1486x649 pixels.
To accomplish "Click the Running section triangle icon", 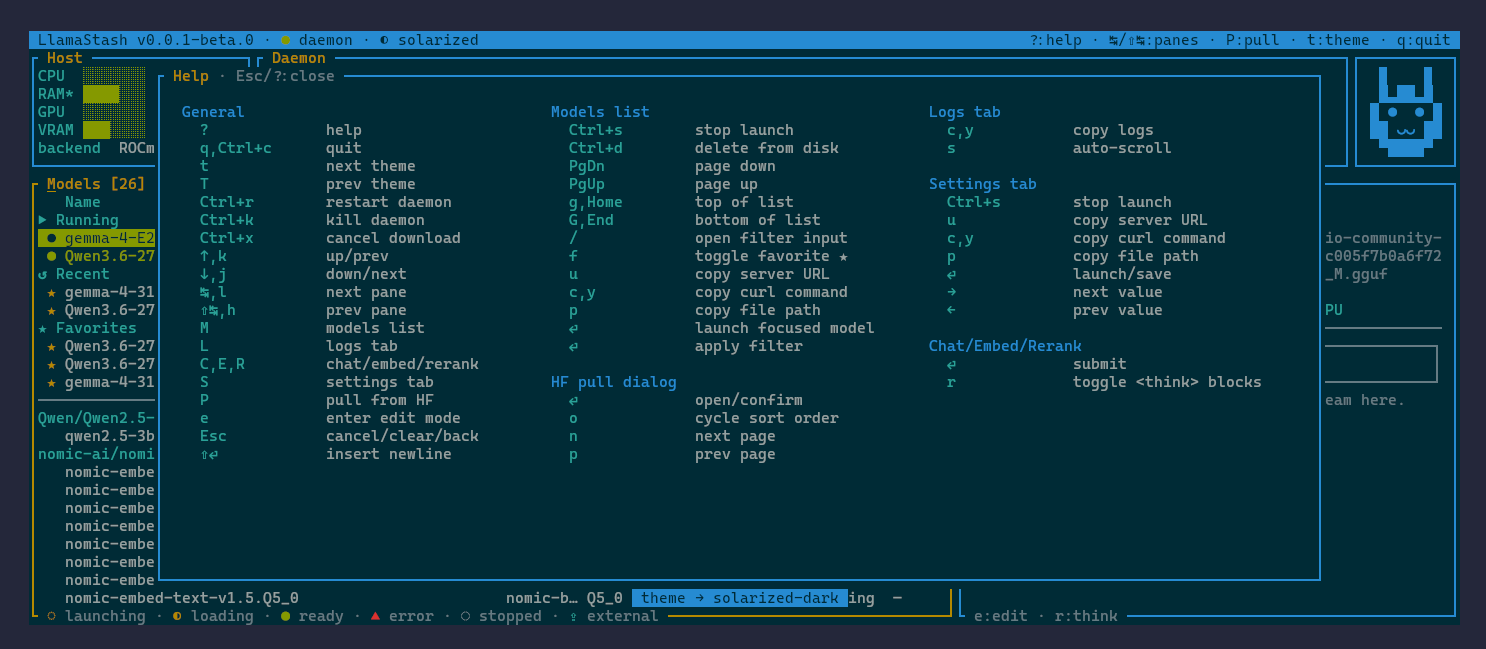I will coord(43,220).
